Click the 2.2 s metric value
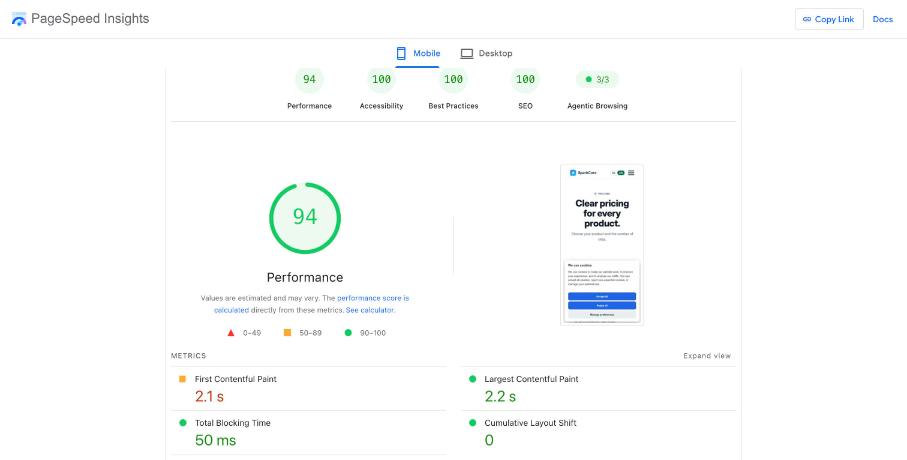 pos(500,396)
